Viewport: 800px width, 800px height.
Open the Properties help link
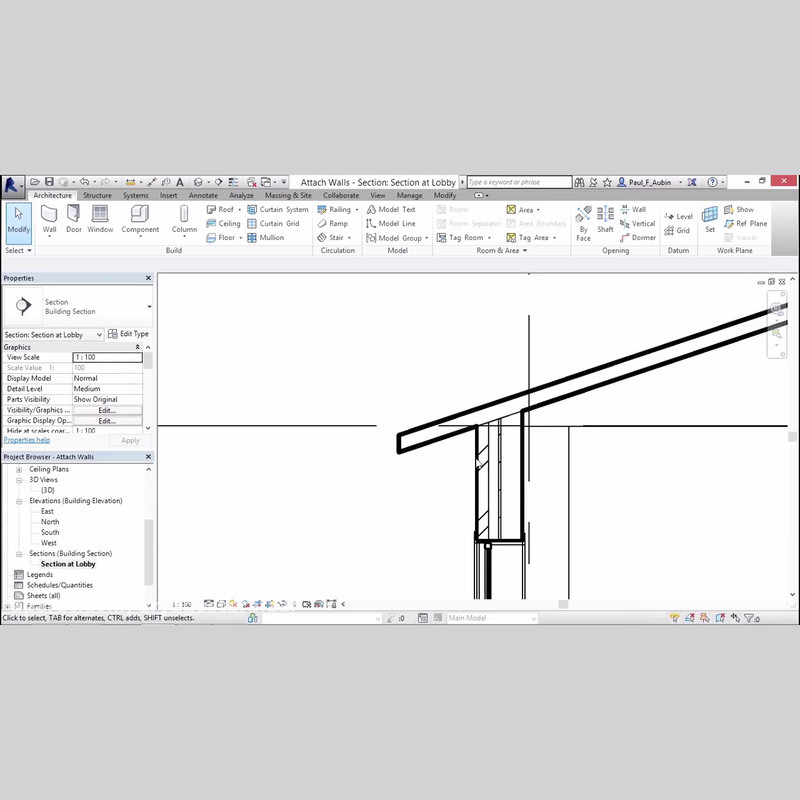[x=27, y=440]
